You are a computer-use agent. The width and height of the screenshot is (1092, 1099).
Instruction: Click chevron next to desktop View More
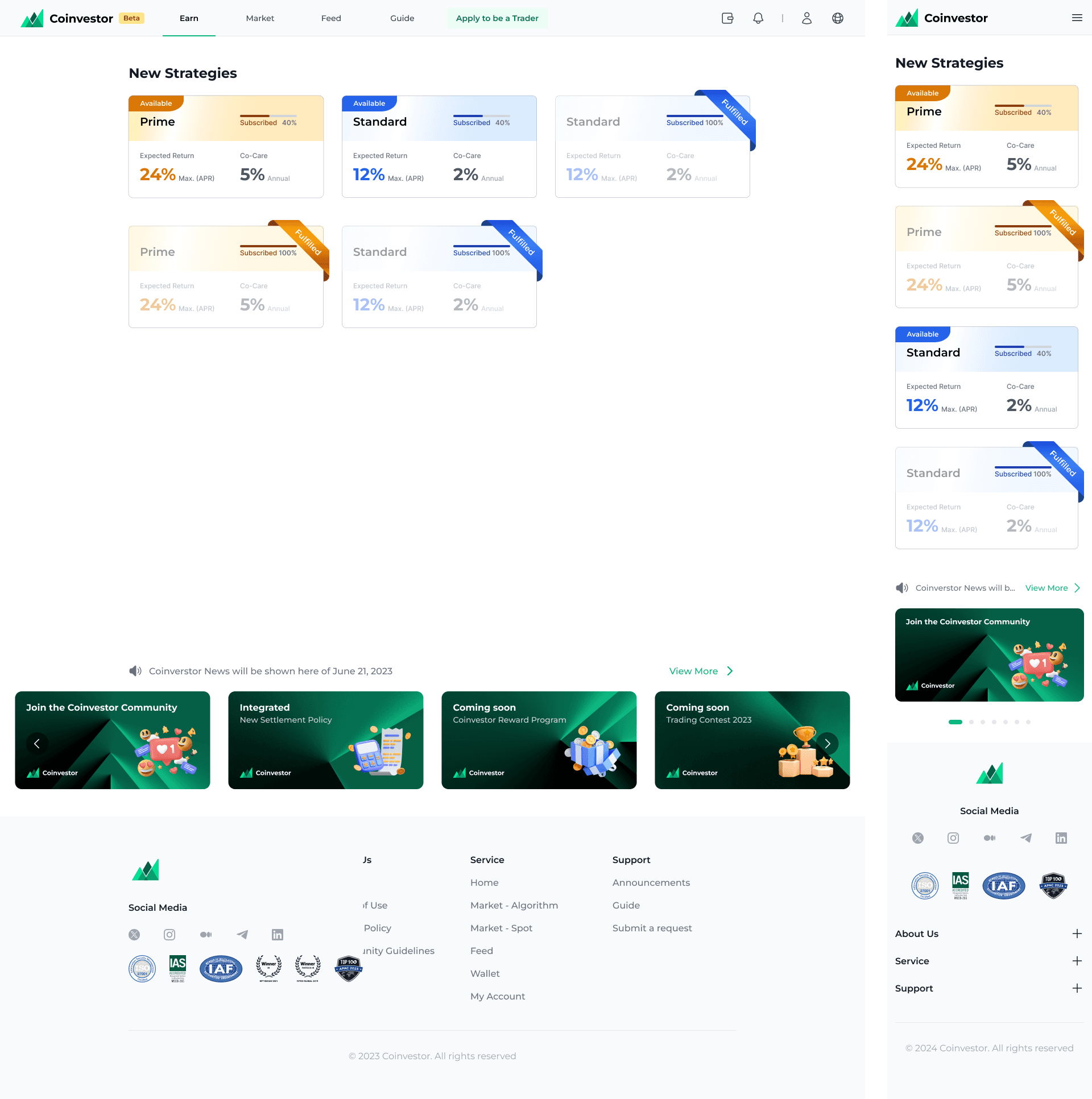730,671
